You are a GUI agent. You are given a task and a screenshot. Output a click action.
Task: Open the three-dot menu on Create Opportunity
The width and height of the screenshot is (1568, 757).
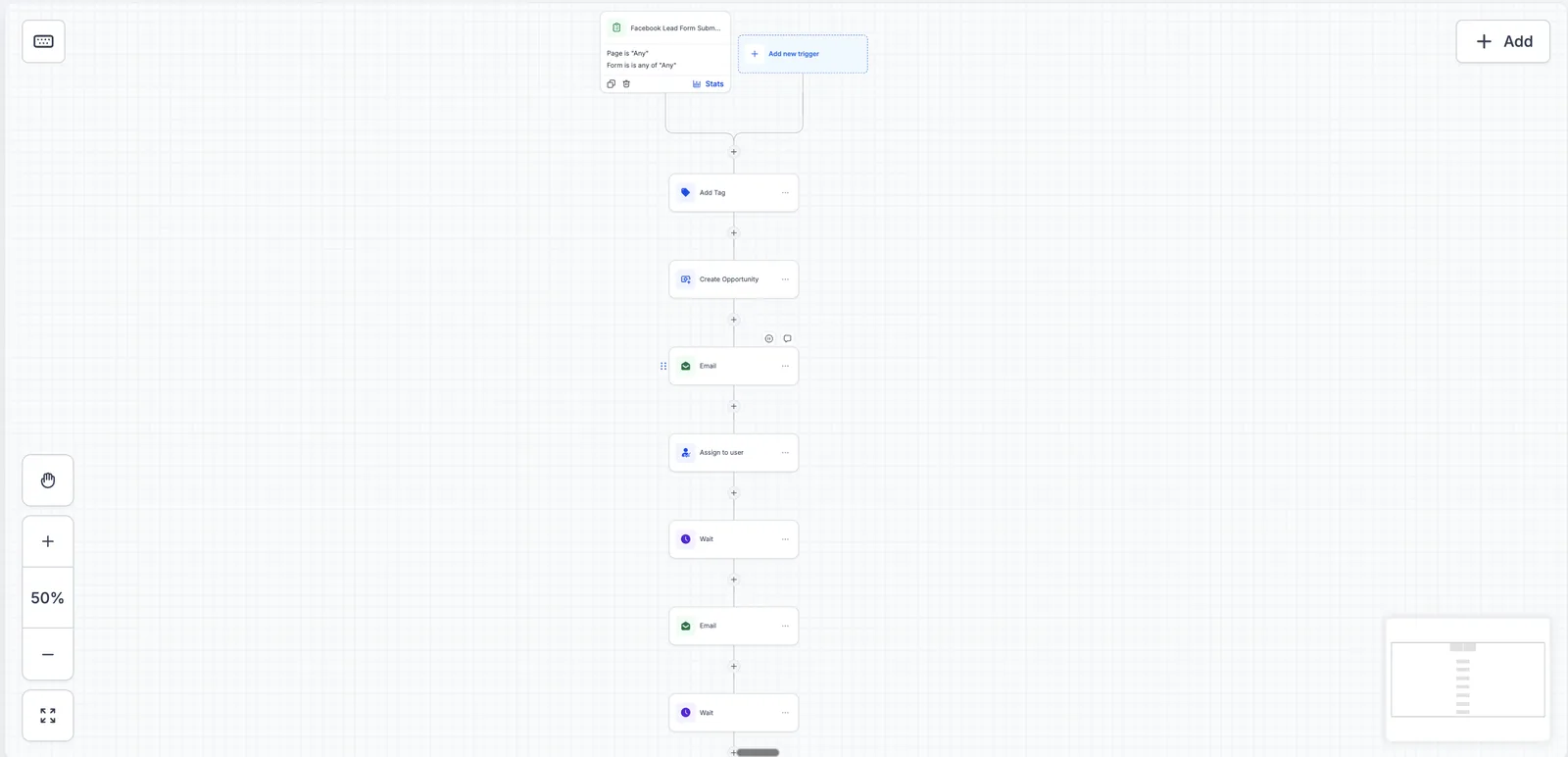(785, 279)
